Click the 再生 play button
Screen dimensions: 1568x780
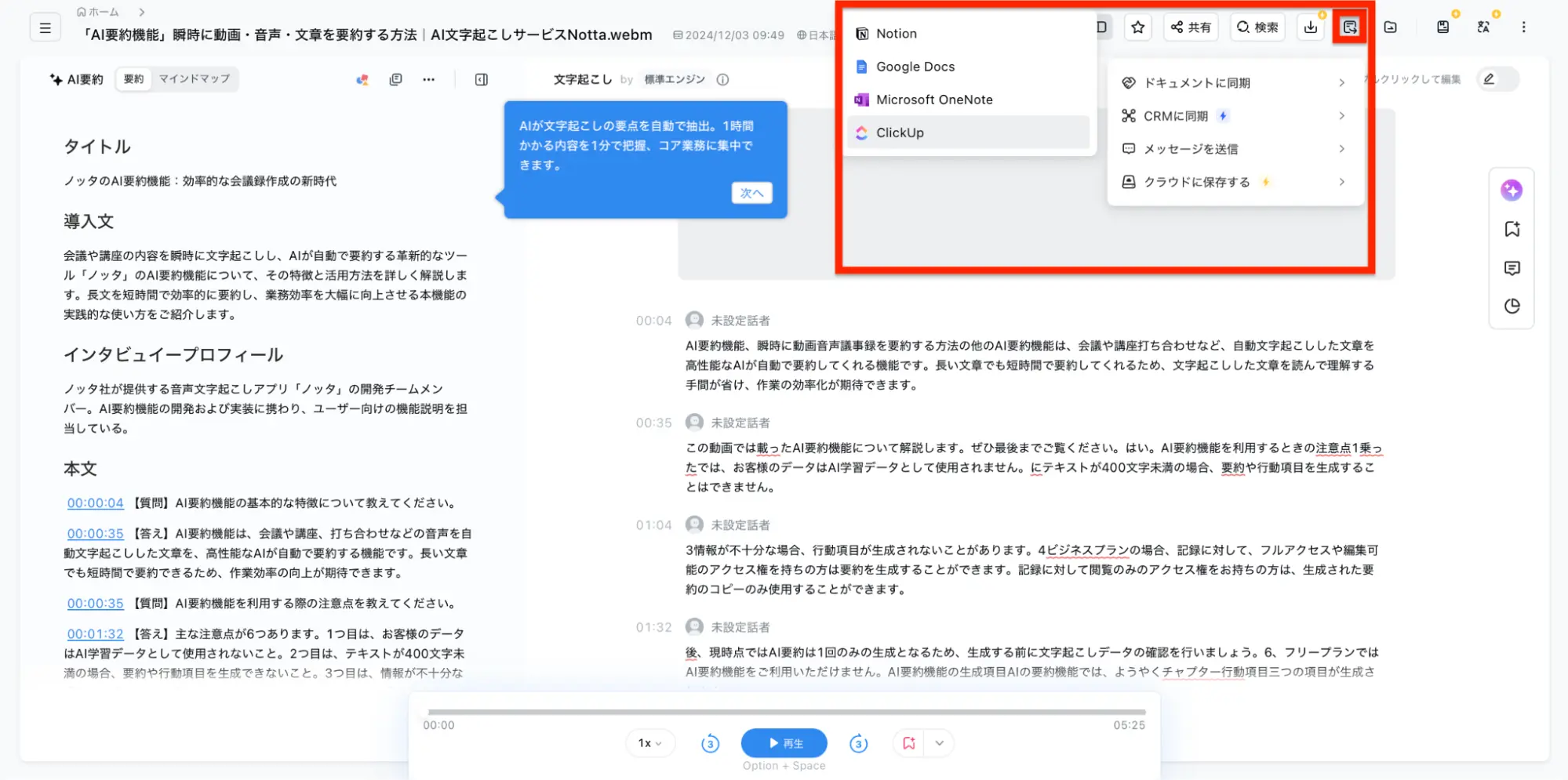tap(784, 743)
